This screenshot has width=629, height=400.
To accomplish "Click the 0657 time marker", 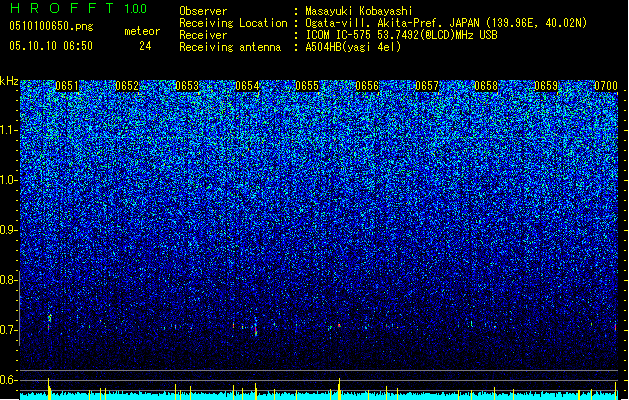I will 427,86.
